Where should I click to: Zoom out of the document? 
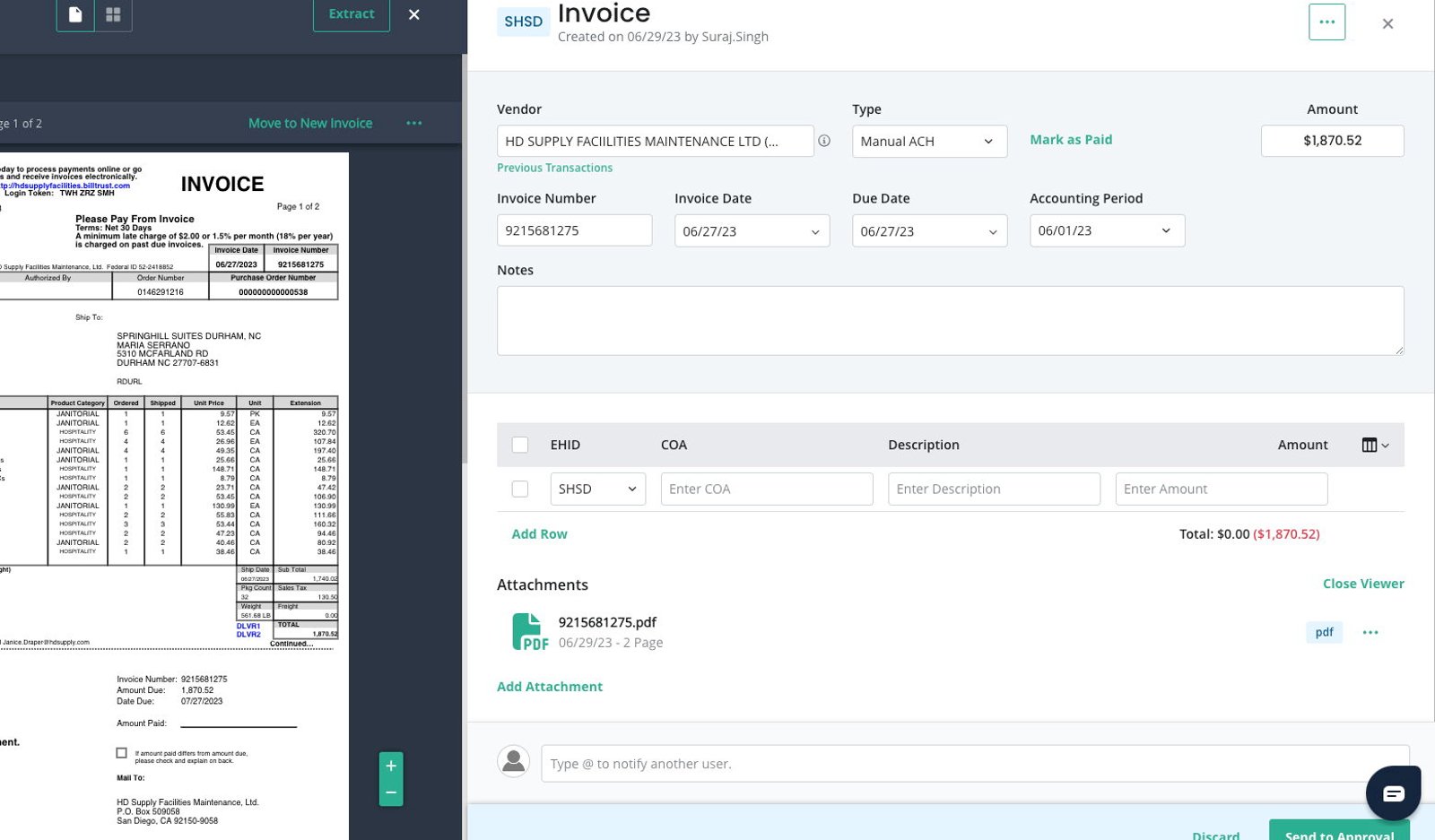(391, 792)
